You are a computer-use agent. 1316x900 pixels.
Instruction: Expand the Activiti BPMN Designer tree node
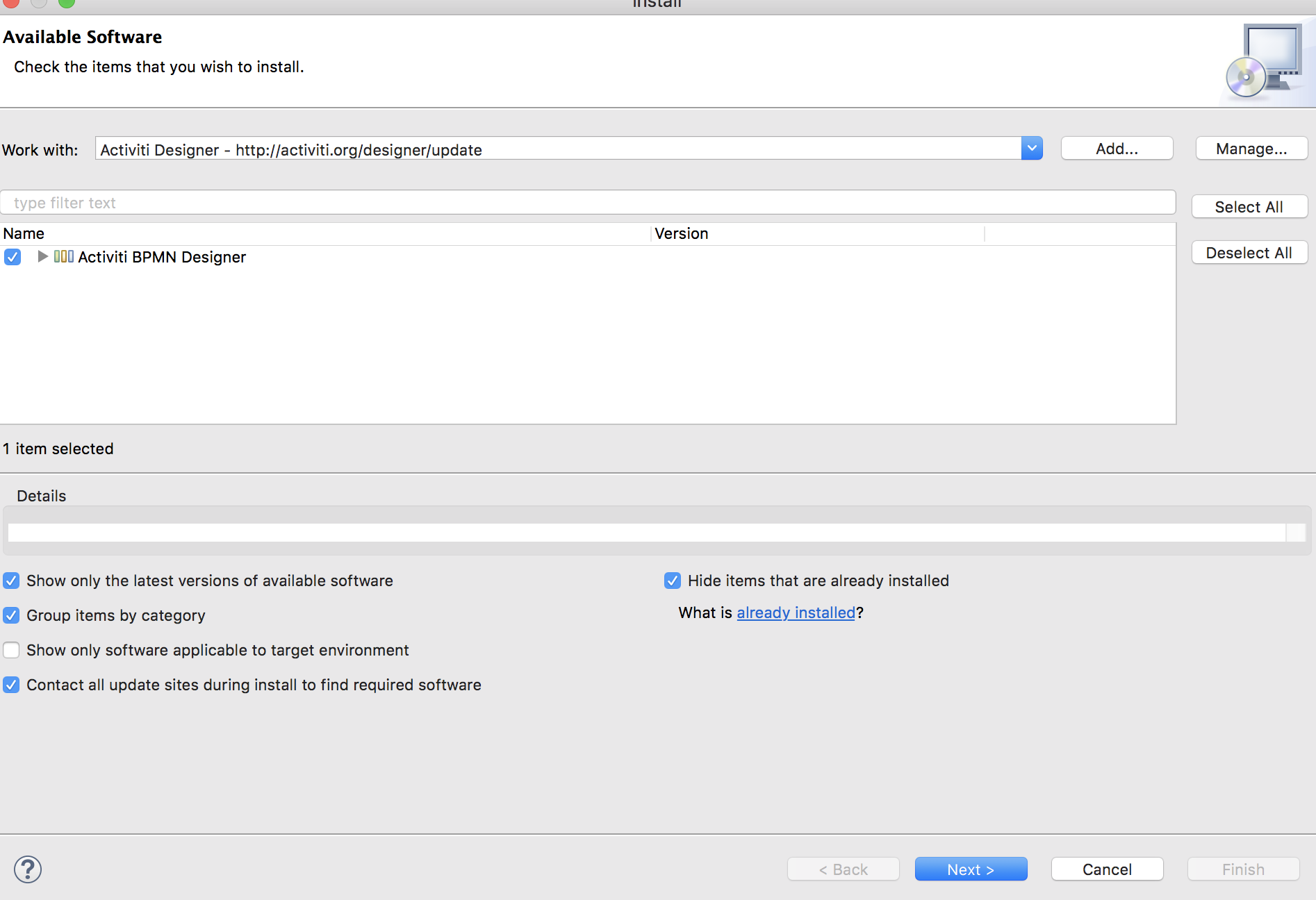[42, 257]
